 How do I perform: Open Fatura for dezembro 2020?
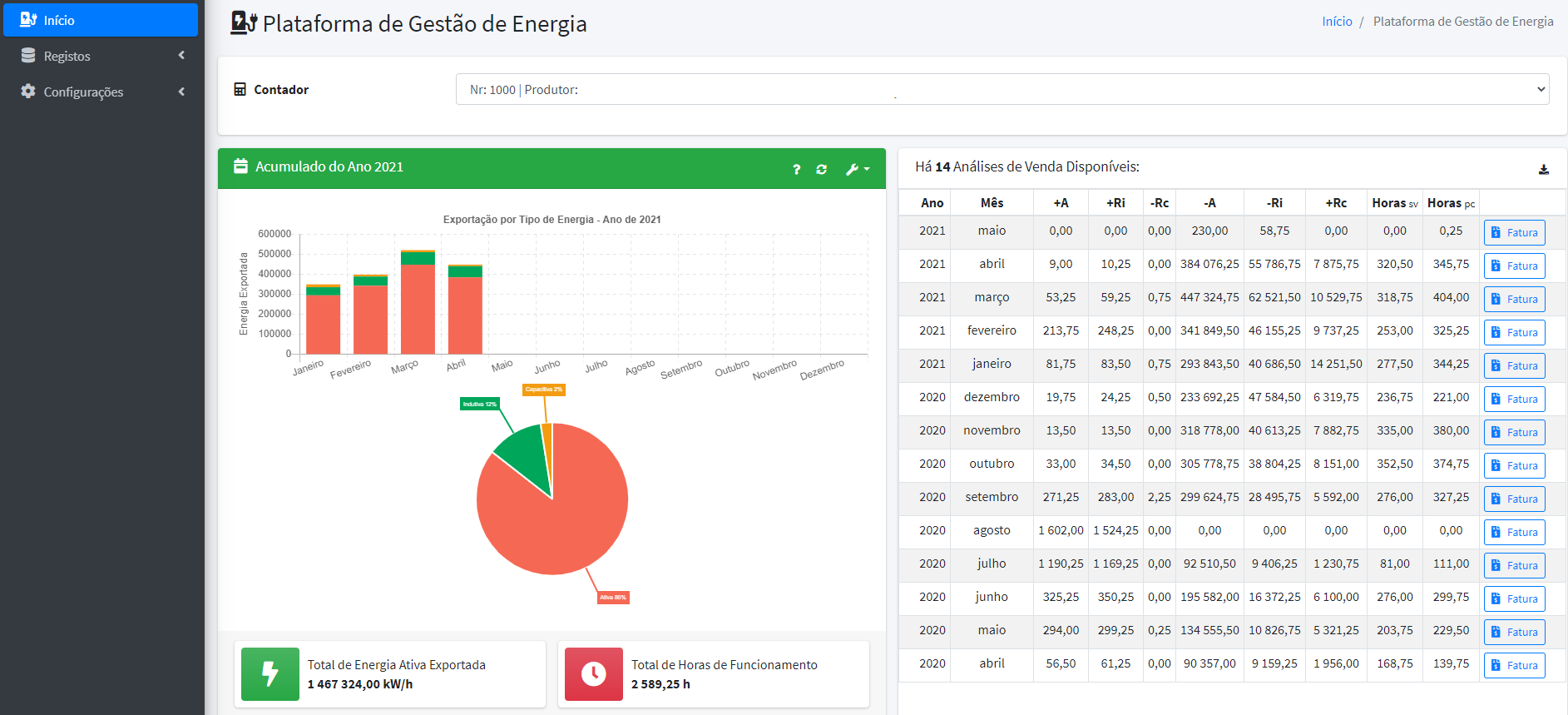tap(1514, 399)
